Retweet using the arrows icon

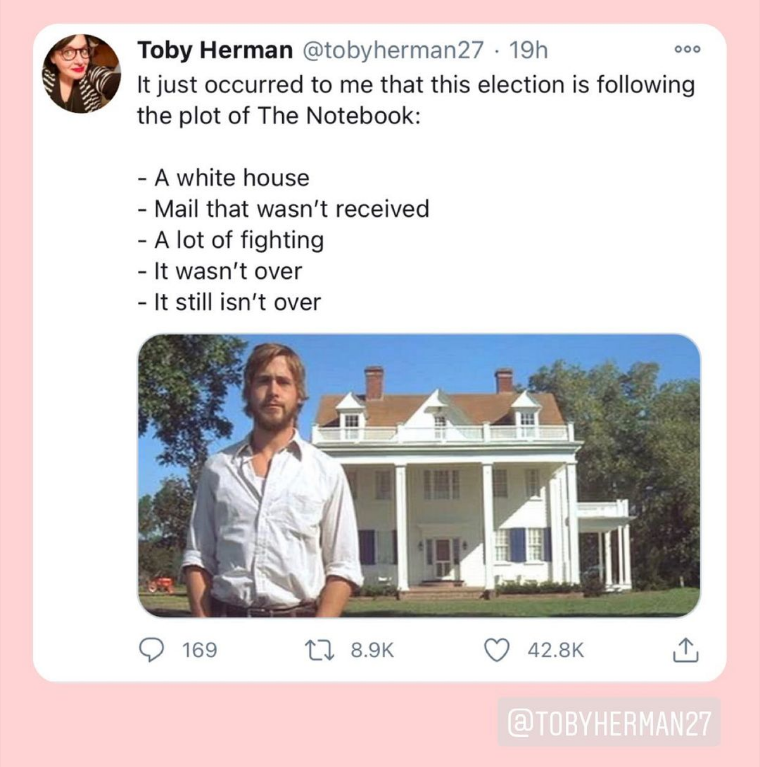[319, 651]
